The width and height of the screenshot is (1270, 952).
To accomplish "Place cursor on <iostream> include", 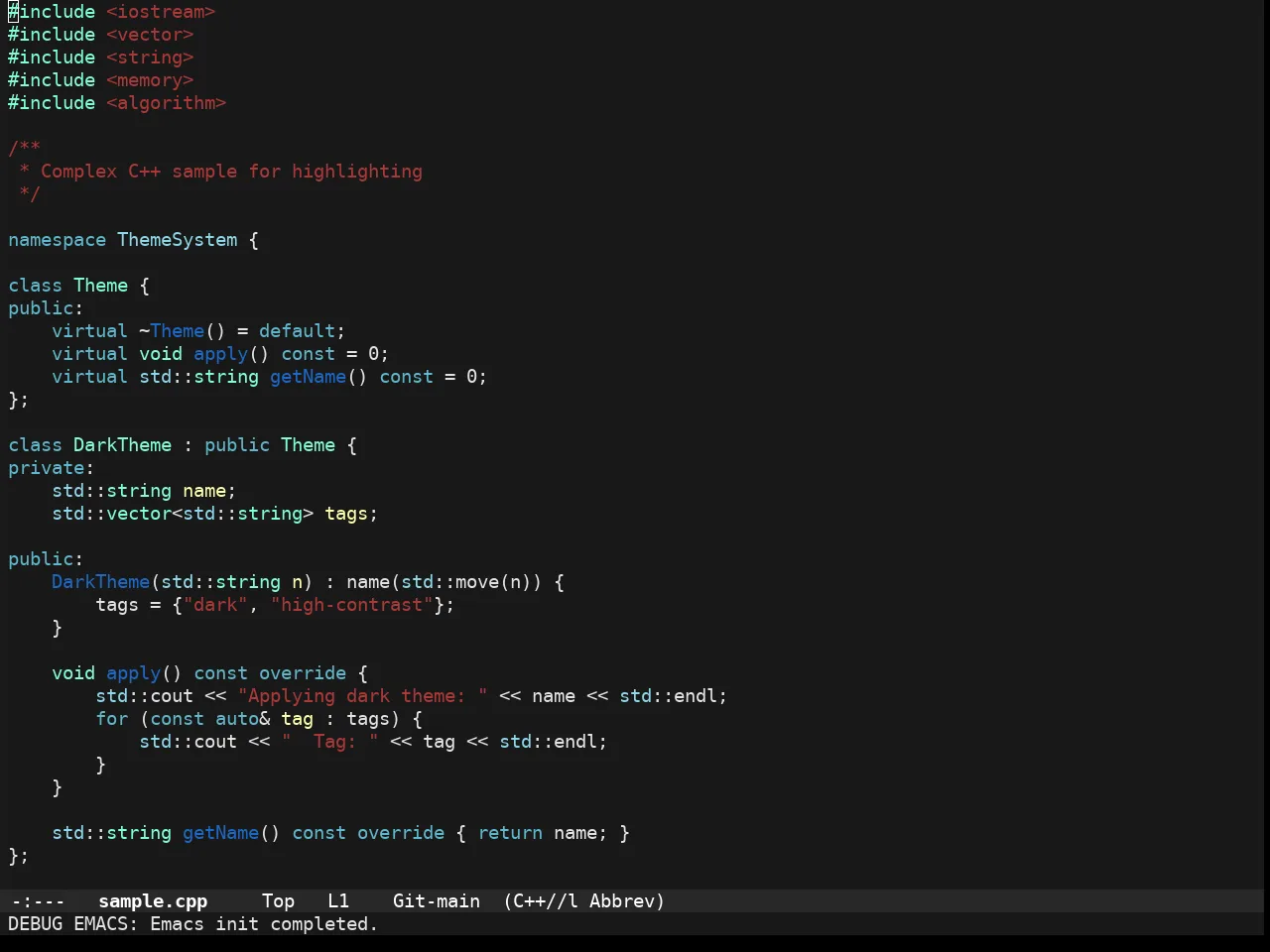I will 161,12.
